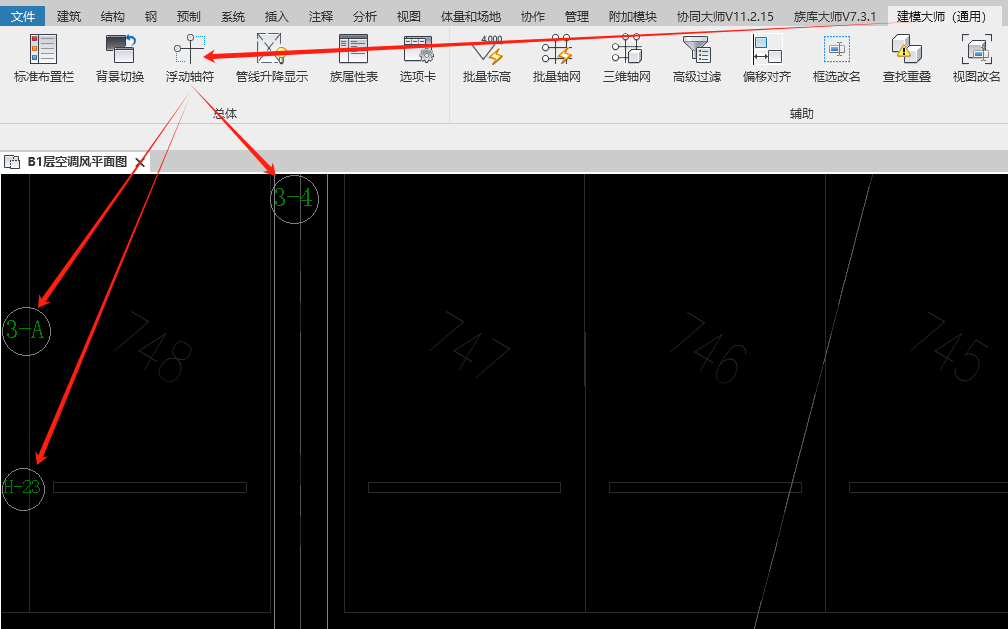Open the 协同大师V11.2.15 tab
The image size is (1008, 629).
725,17
